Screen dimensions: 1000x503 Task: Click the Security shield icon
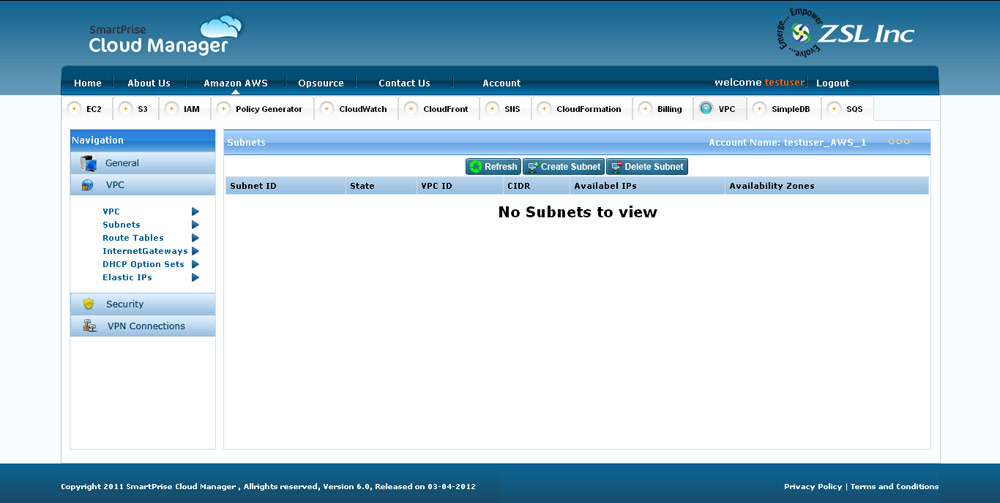click(89, 304)
